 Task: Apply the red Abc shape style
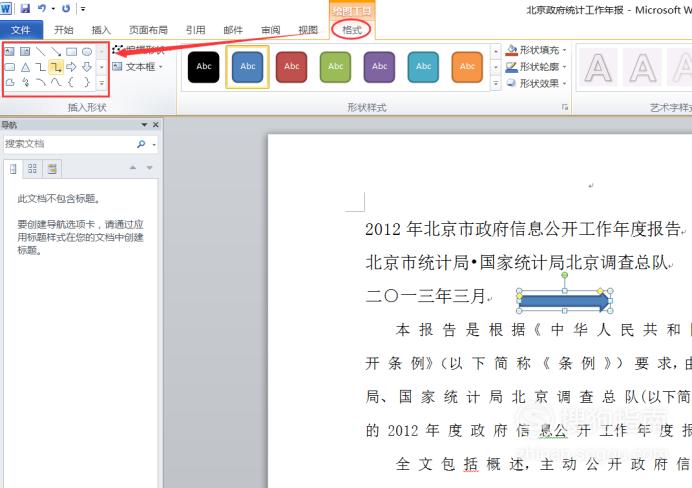coord(291,67)
